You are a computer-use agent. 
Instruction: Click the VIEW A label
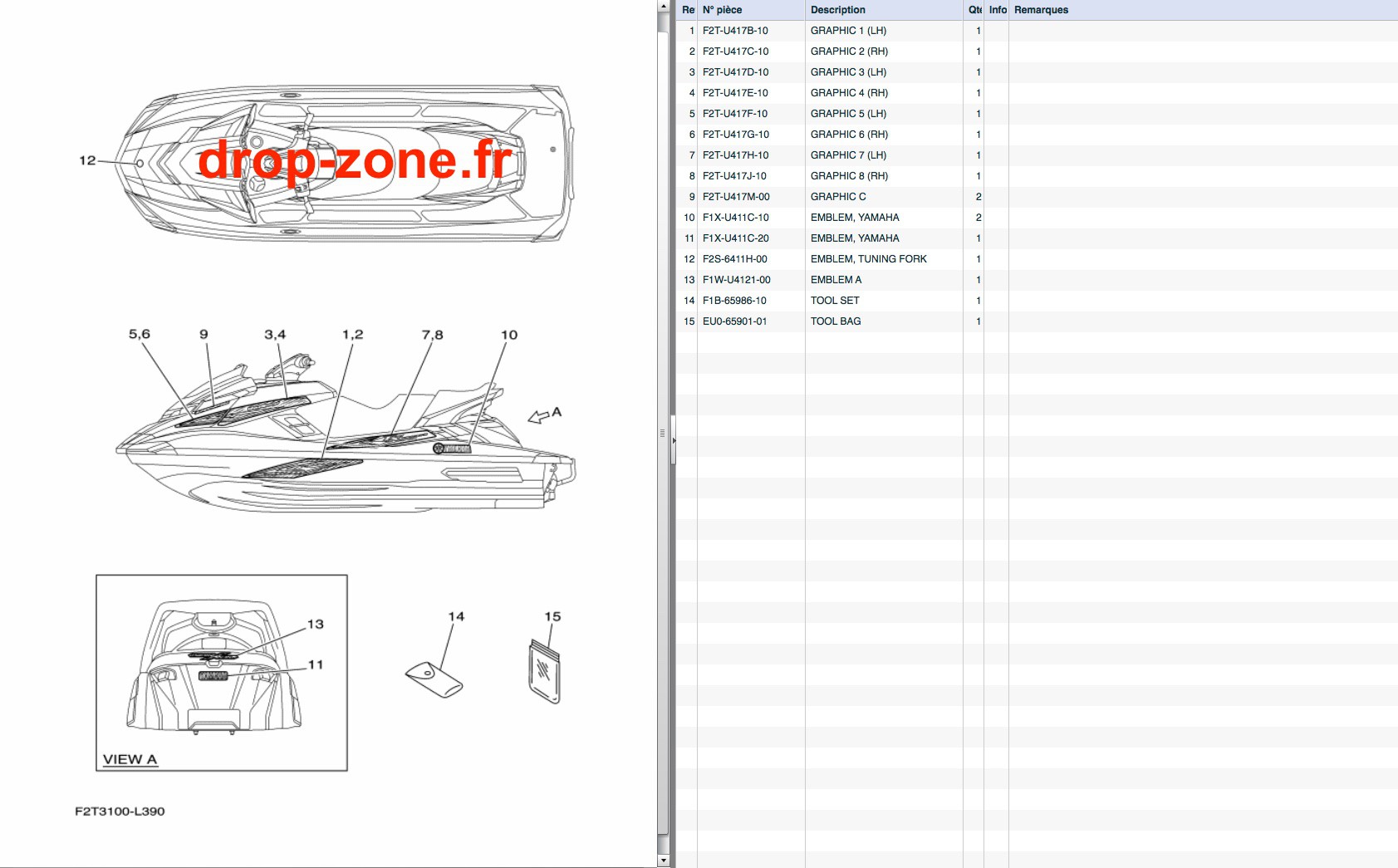130,759
